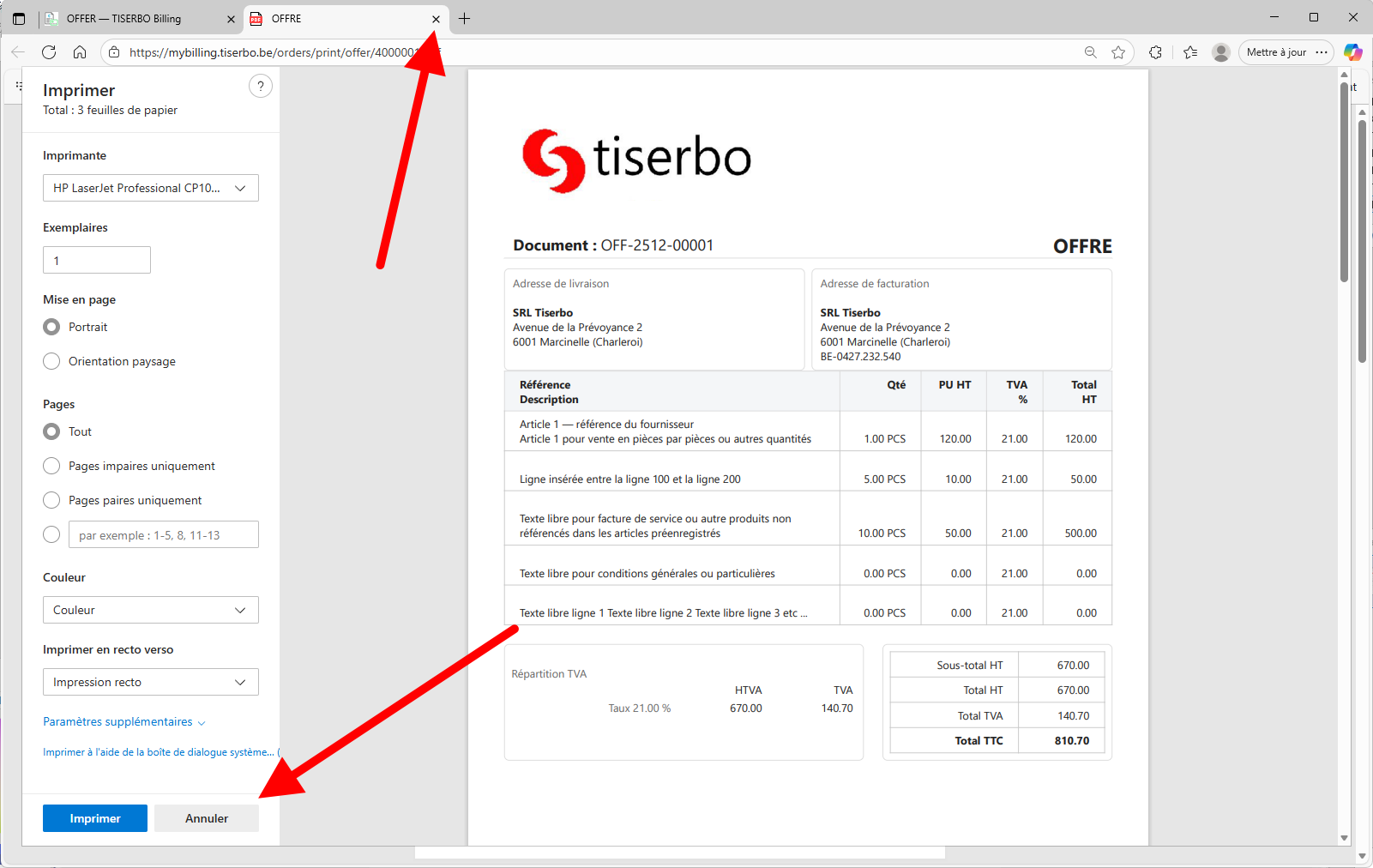Click the zoom magnifier icon in address bar
1373x868 pixels.
[x=1090, y=52]
